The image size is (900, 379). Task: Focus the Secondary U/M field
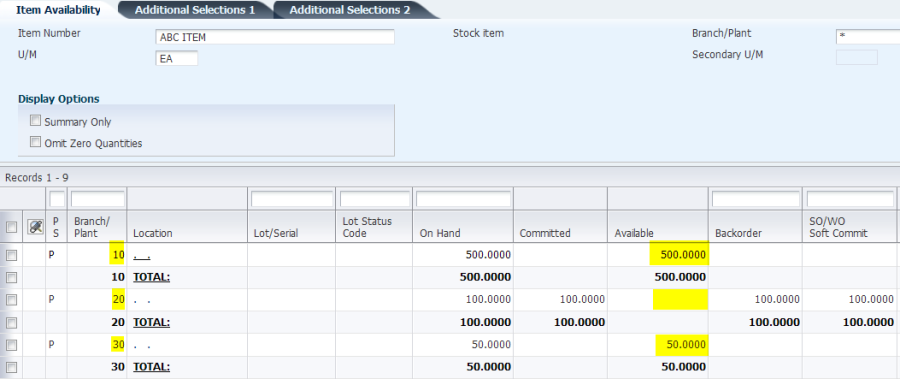coord(856,57)
